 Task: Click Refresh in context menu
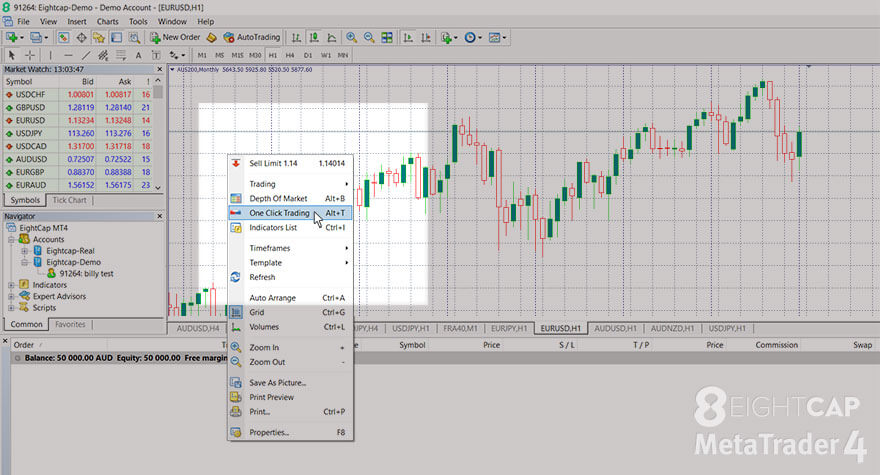point(291,277)
